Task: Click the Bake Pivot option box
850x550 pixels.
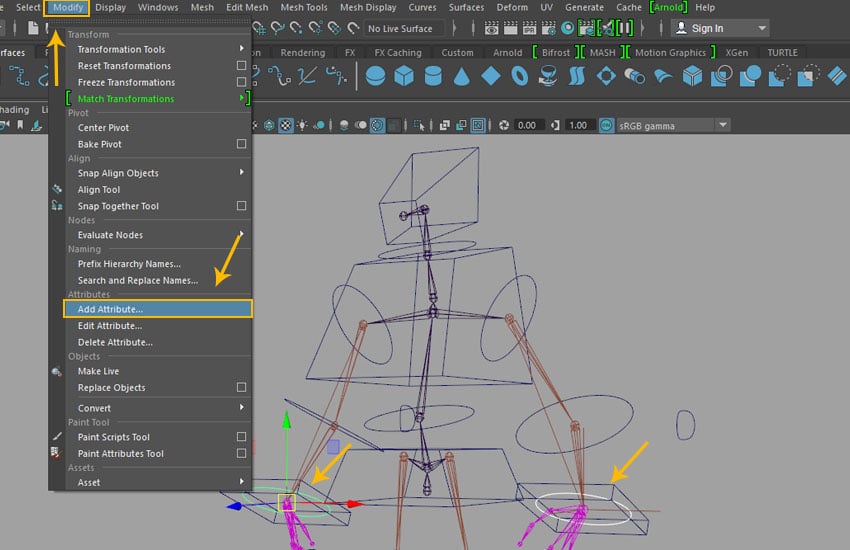Action: (x=241, y=145)
